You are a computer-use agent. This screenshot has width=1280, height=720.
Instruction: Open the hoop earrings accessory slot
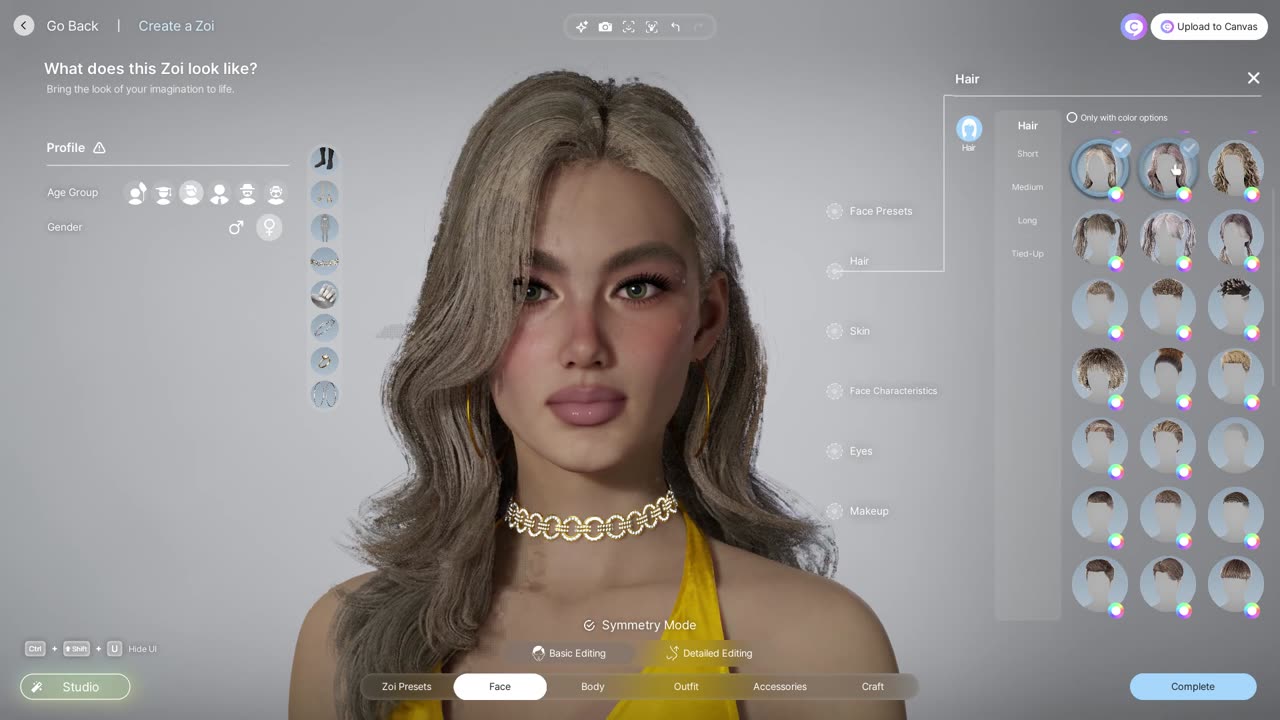[324, 394]
